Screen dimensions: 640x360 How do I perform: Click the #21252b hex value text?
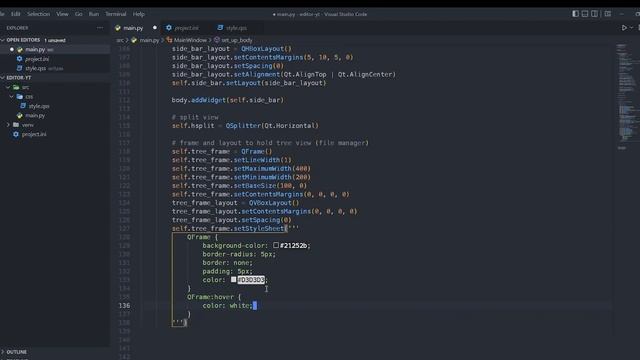tap(293, 246)
